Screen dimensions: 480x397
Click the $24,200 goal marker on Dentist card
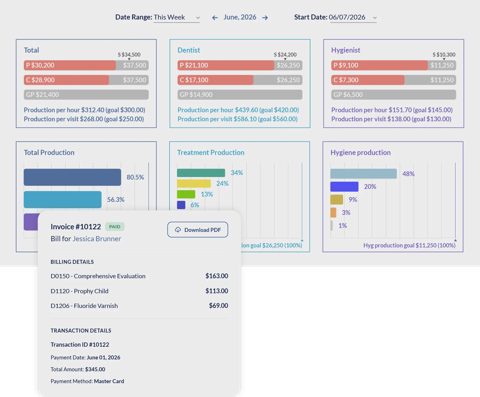pos(285,55)
